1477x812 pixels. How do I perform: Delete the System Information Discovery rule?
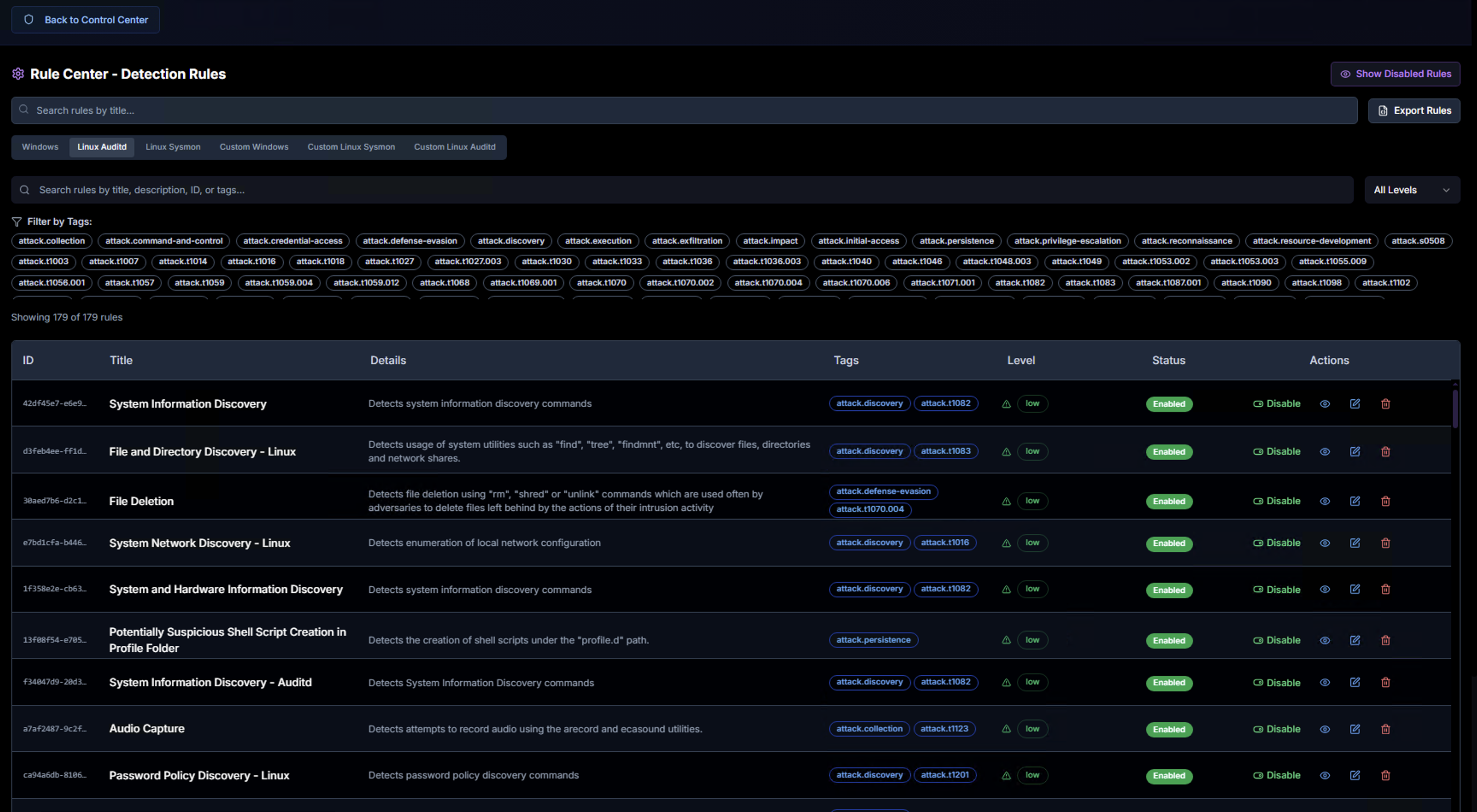pos(1385,404)
